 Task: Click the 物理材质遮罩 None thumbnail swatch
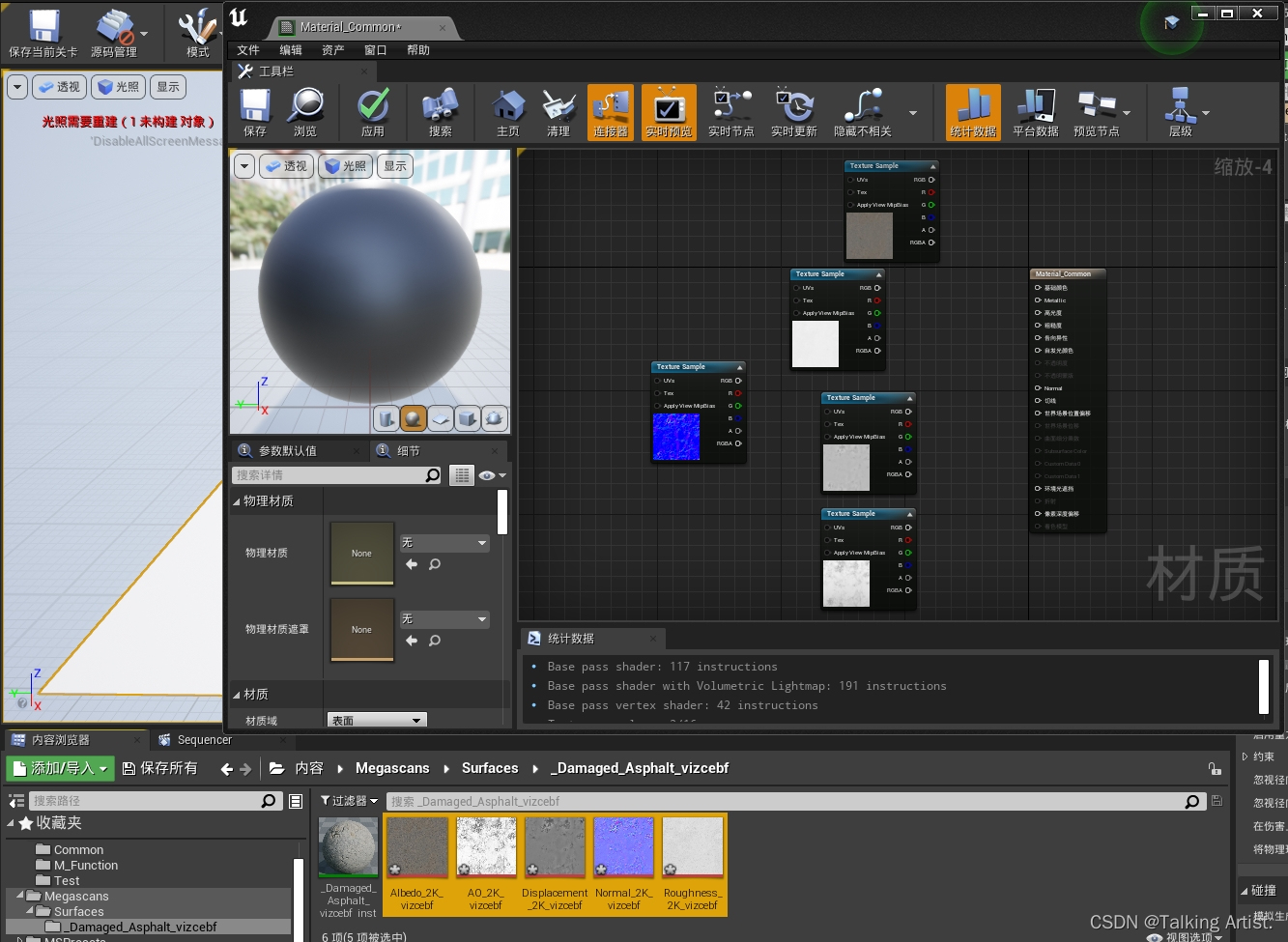(x=362, y=630)
